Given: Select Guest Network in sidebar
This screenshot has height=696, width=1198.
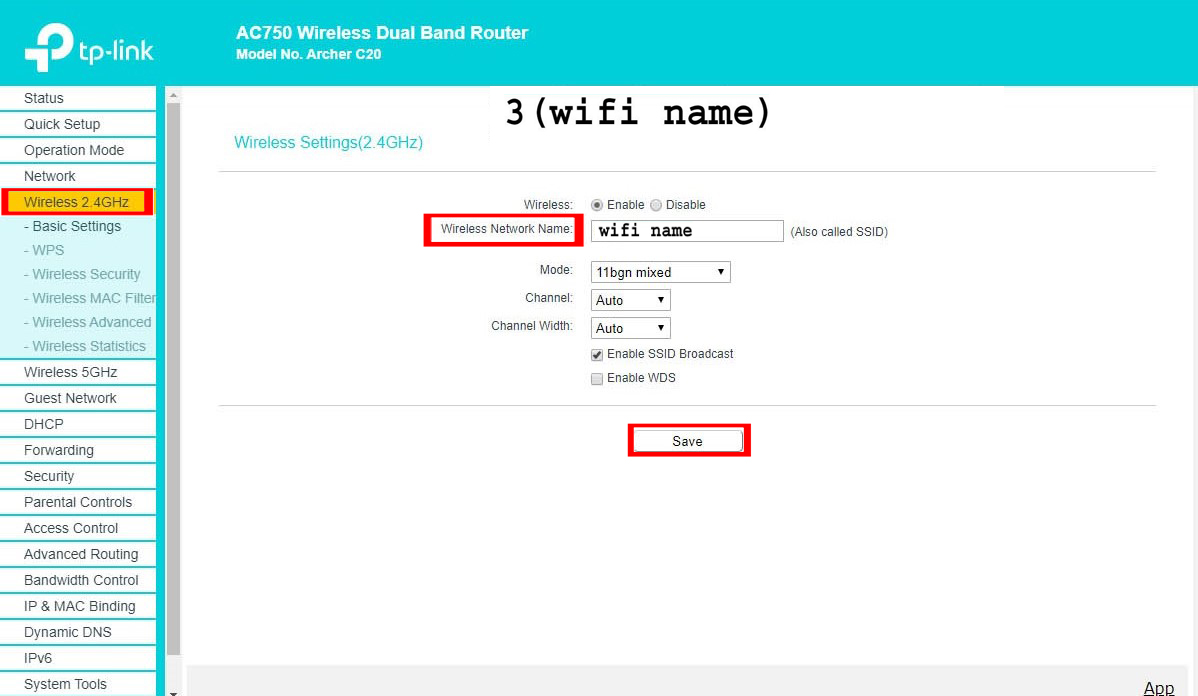Looking at the screenshot, I should pos(71,398).
